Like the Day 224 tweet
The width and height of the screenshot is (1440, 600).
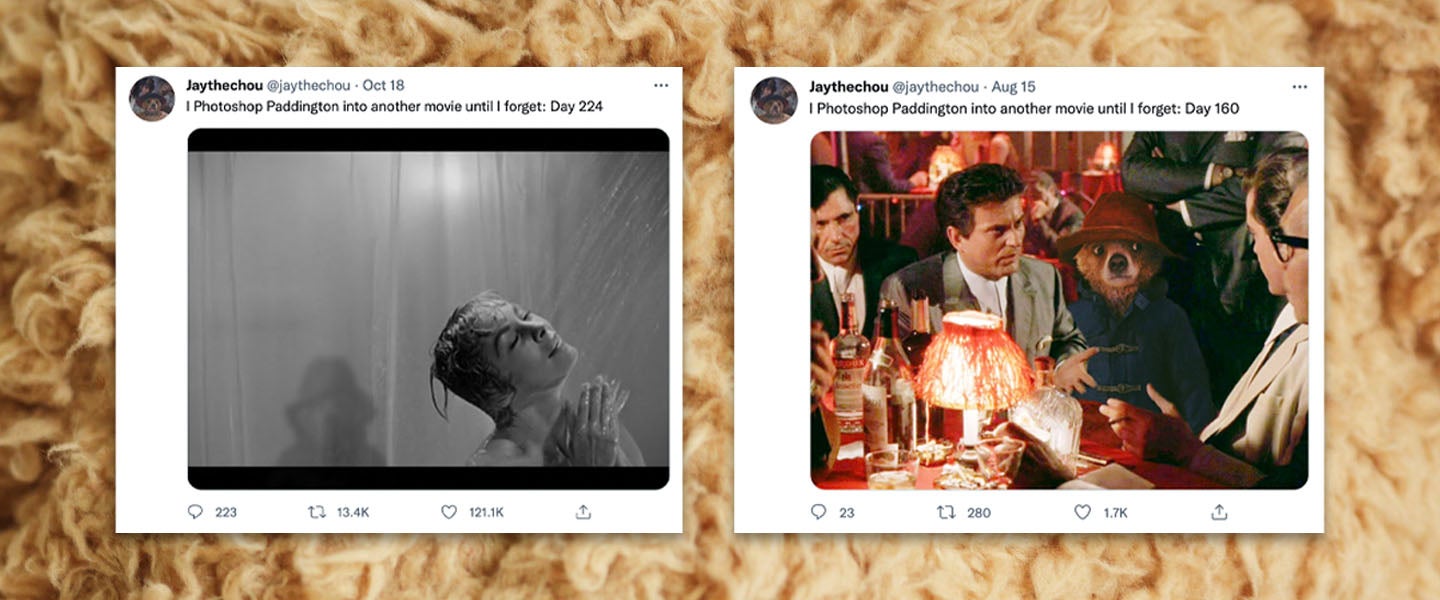pyautogui.click(x=449, y=512)
